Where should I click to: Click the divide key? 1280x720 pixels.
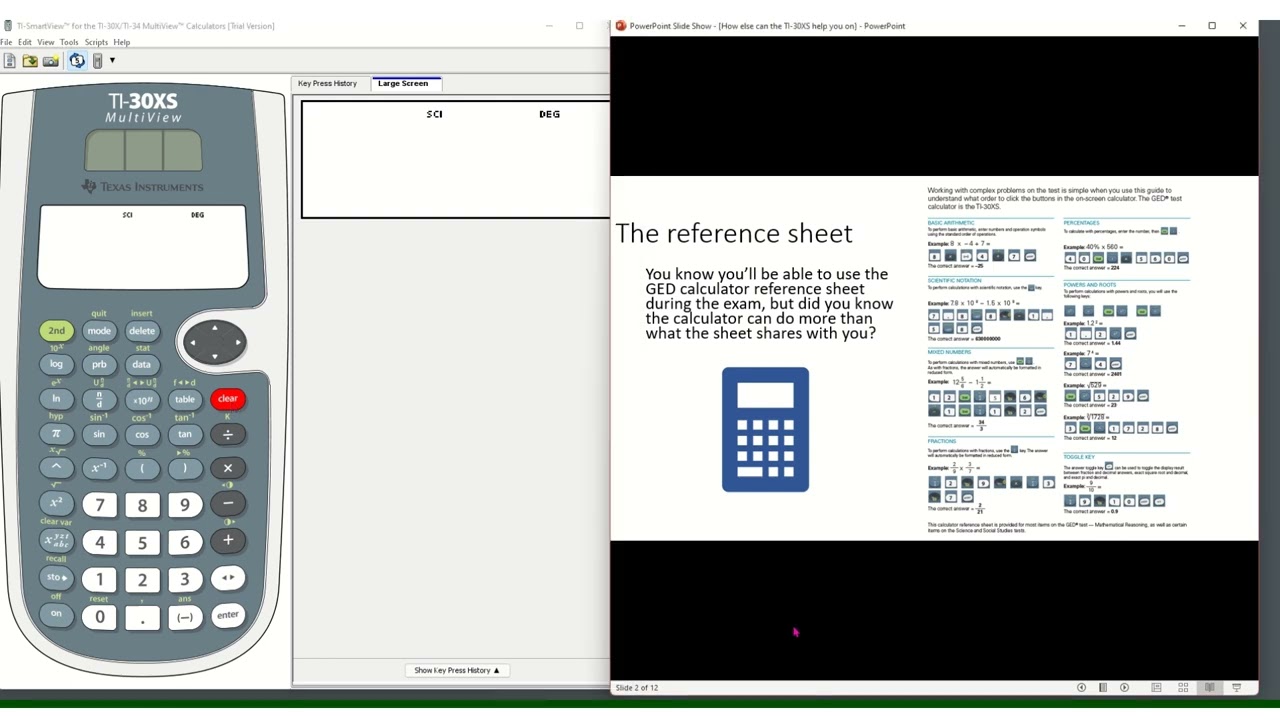[228, 434]
